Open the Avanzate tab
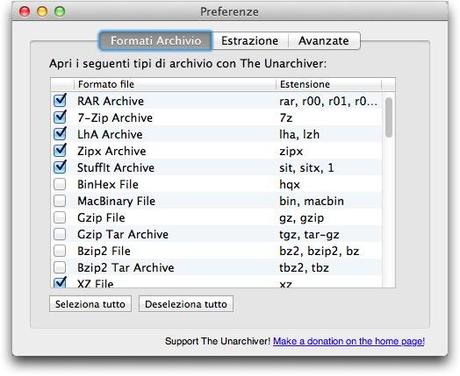The image size is (460, 376). pos(324,41)
